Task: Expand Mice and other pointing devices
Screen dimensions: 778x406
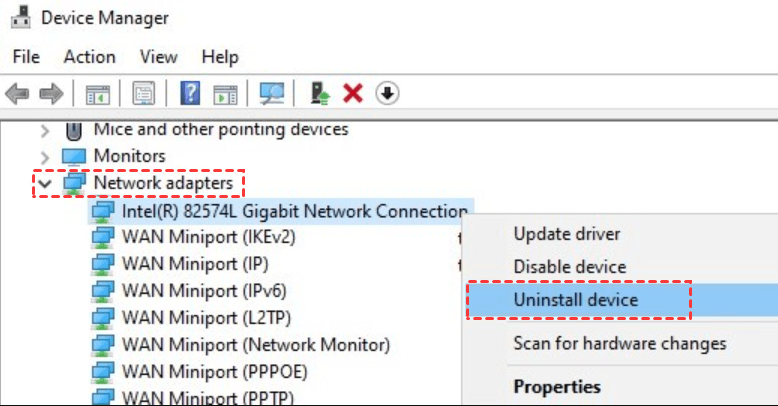Action: (45, 130)
